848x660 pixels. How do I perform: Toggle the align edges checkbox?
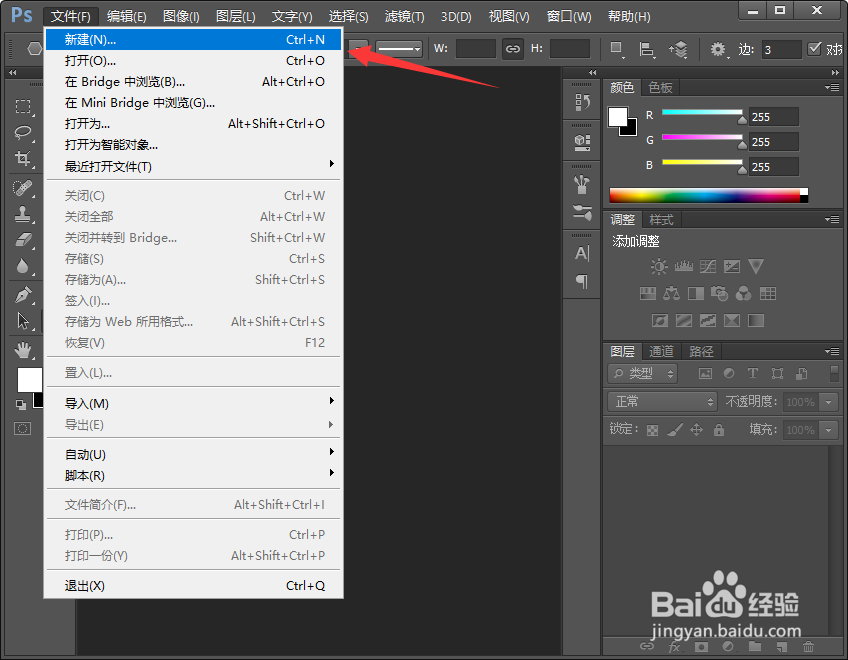point(814,49)
